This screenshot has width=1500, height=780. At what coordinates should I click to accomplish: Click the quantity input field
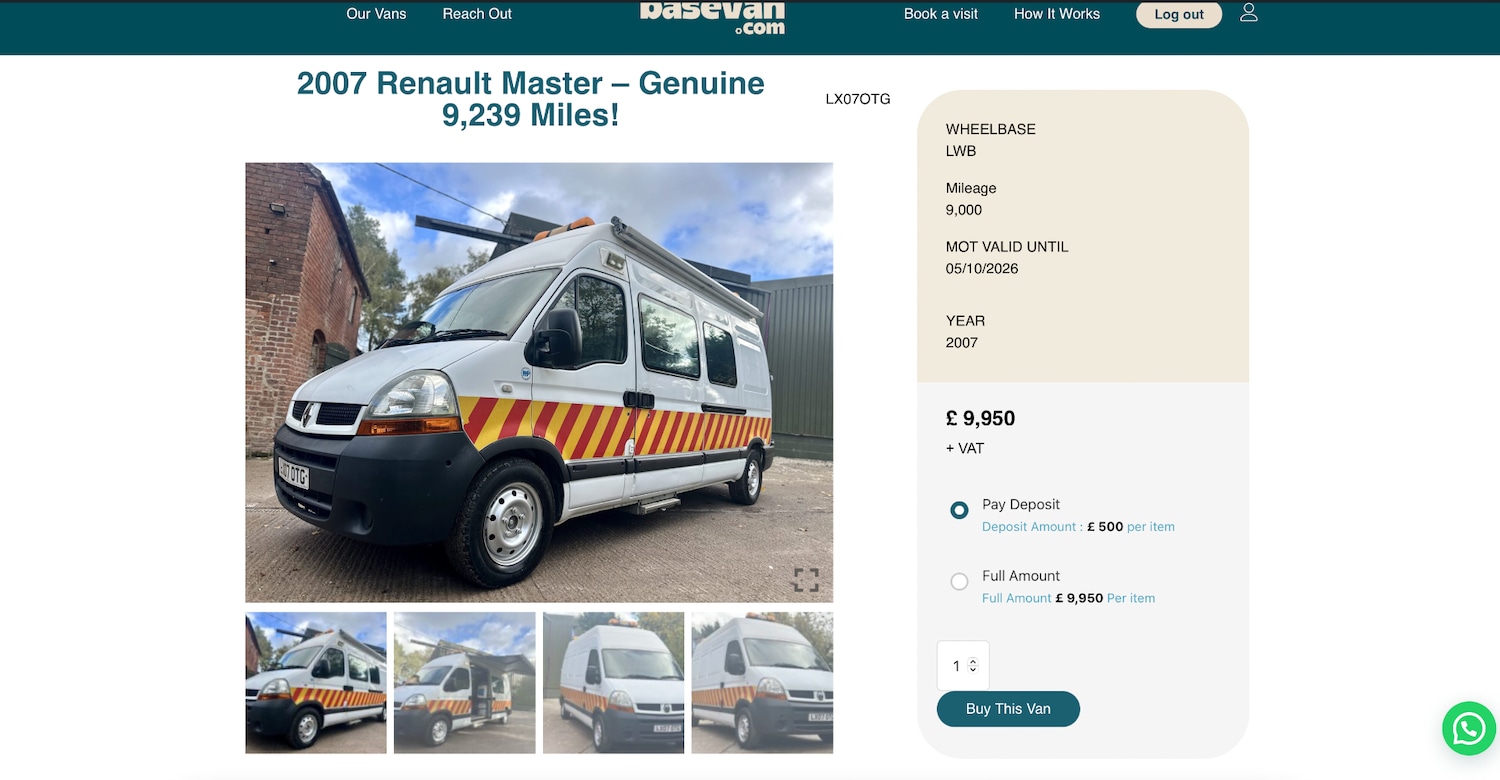963,665
